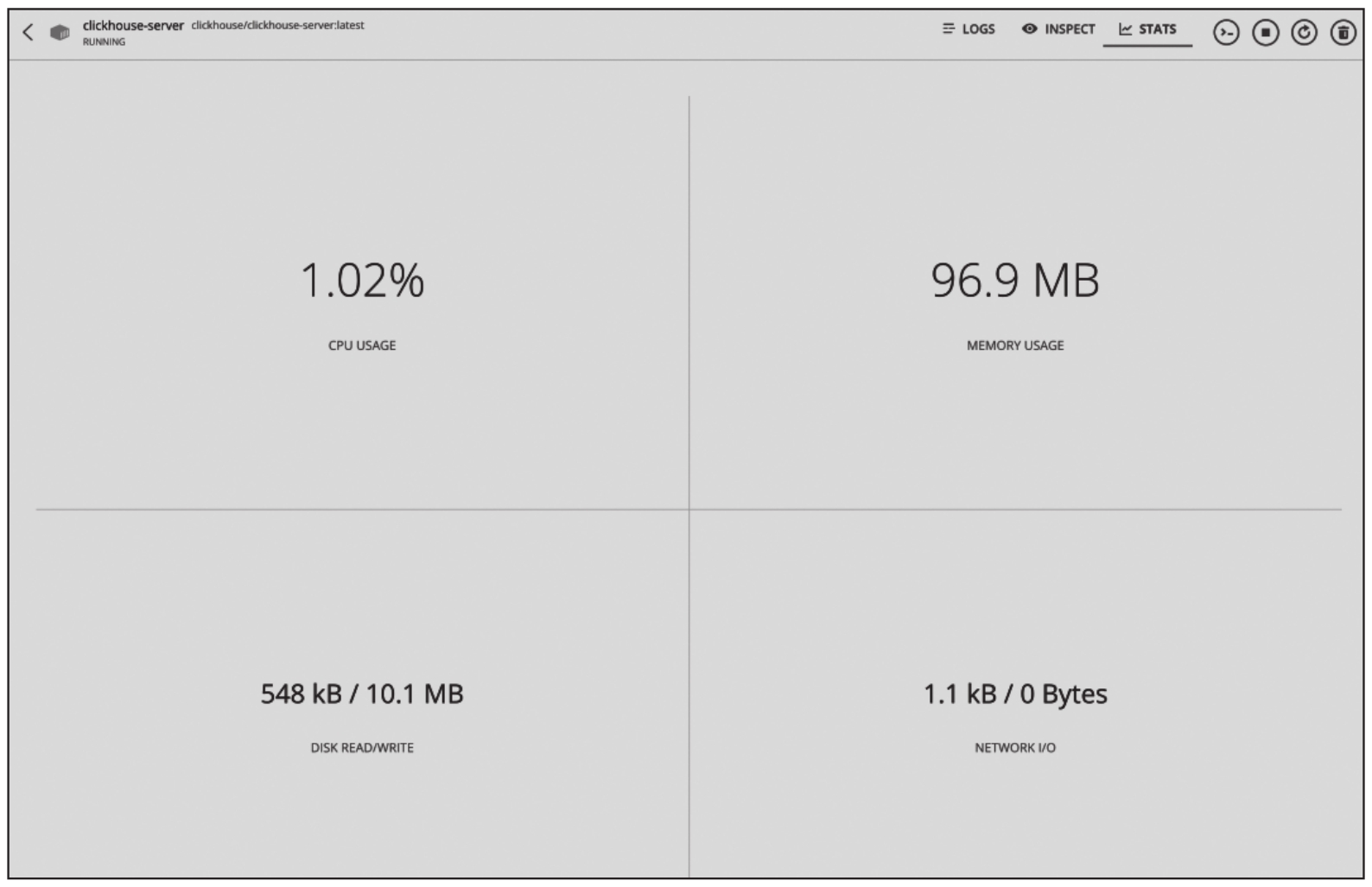
Task: Click the RUNNING status label
Action: coord(104,41)
